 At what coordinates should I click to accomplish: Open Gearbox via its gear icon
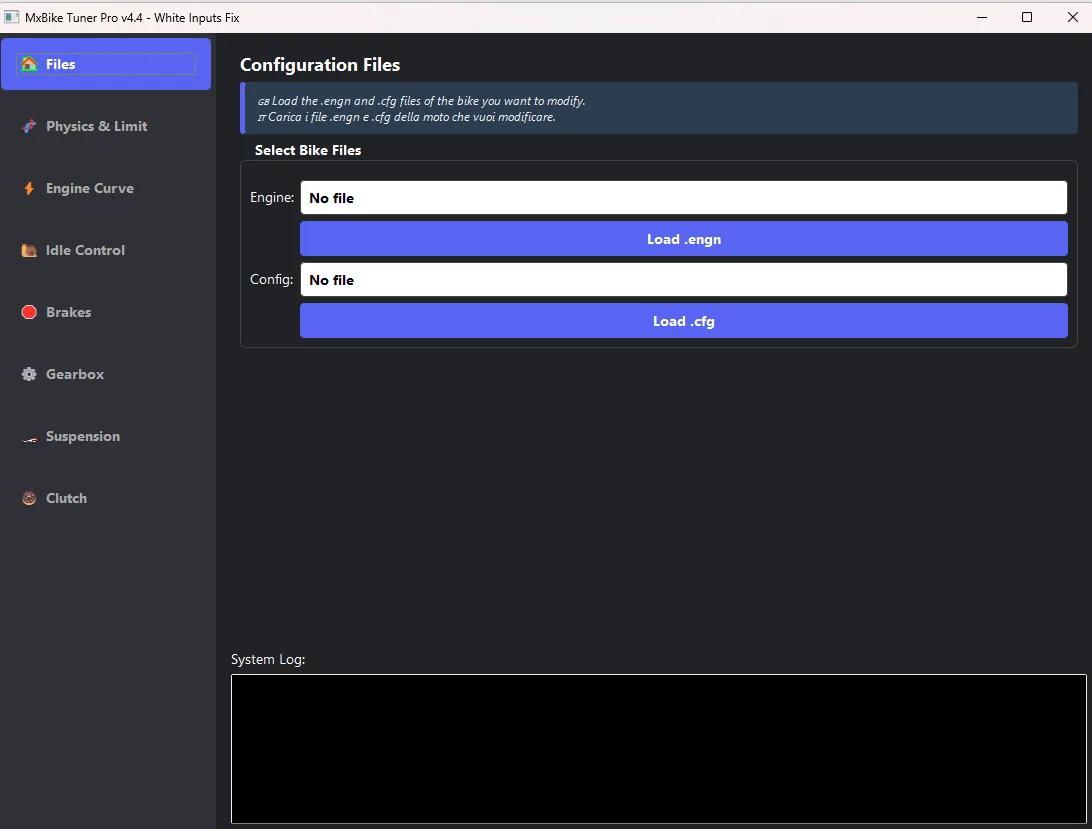point(29,374)
